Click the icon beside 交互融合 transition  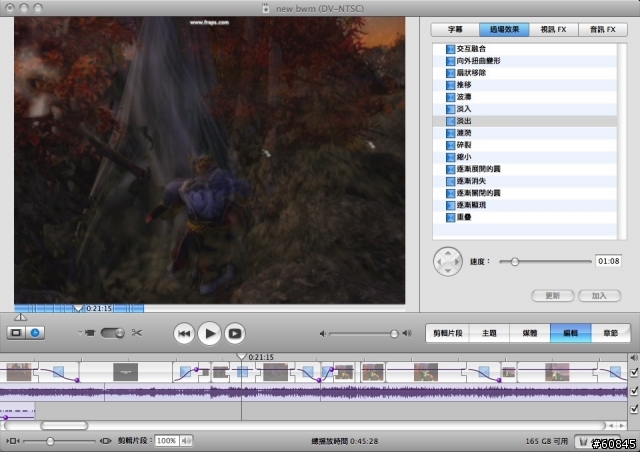[x=450, y=49]
